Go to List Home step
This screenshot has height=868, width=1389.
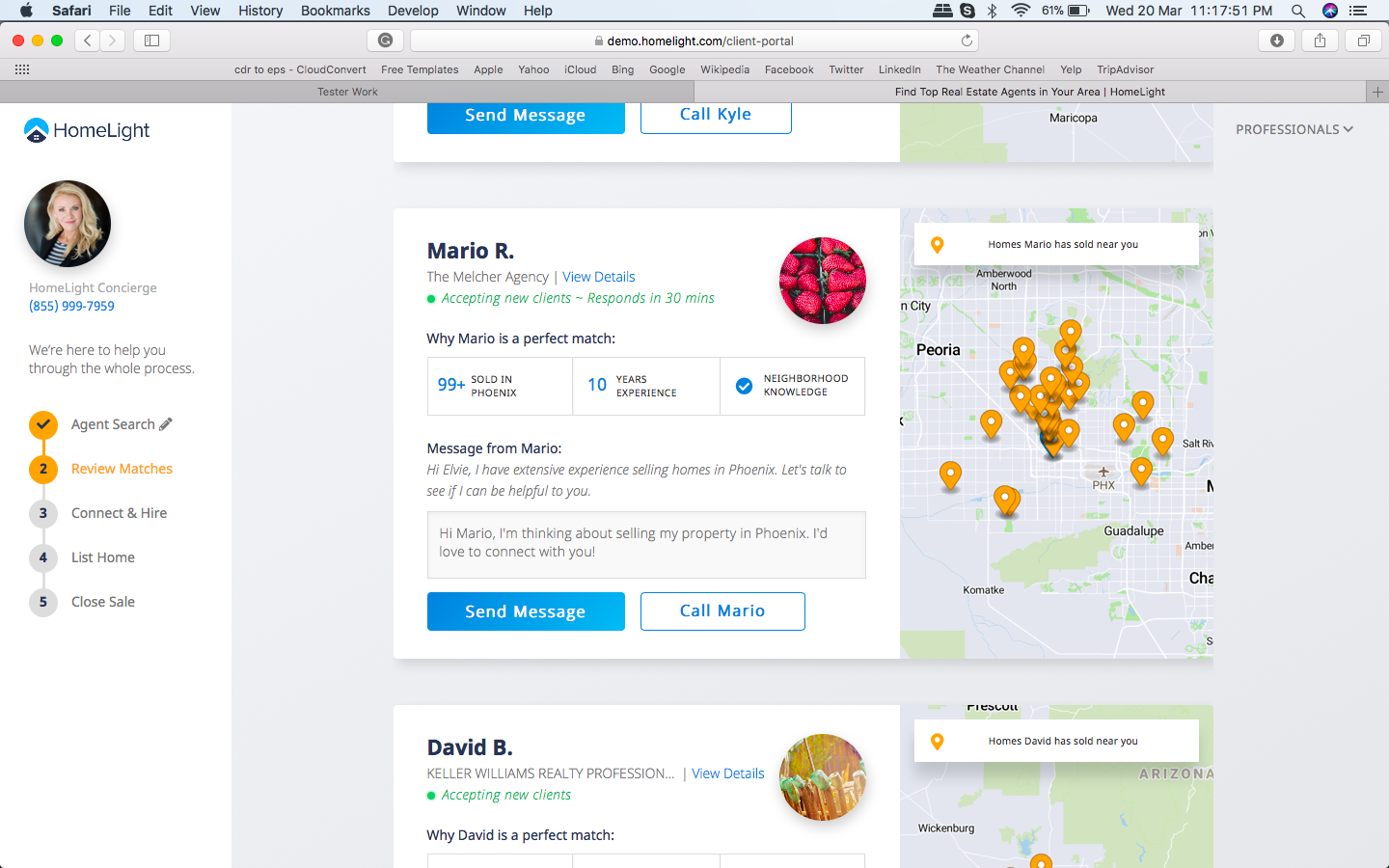pos(103,557)
